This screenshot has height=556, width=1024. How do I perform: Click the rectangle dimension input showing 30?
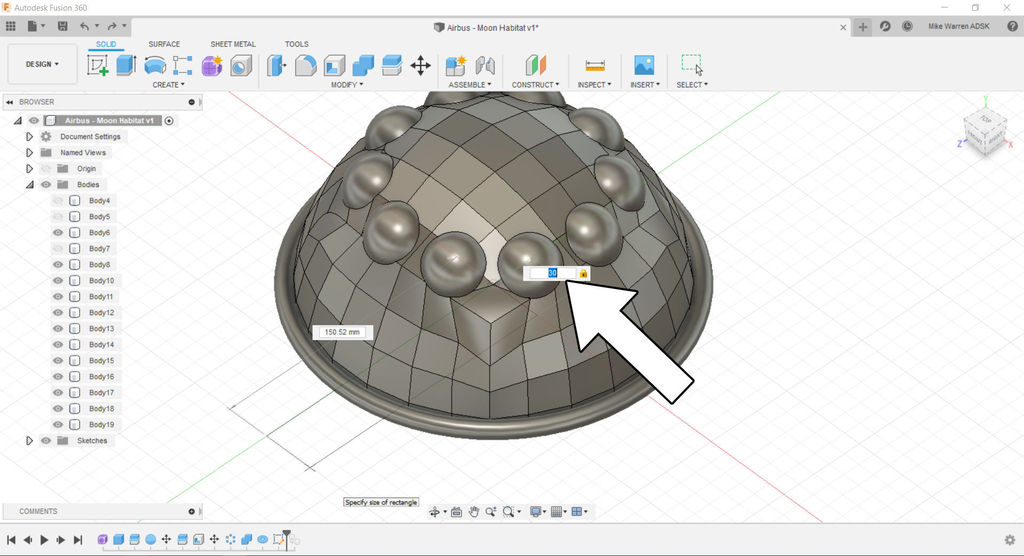pyautogui.click(x=552, y=273)
